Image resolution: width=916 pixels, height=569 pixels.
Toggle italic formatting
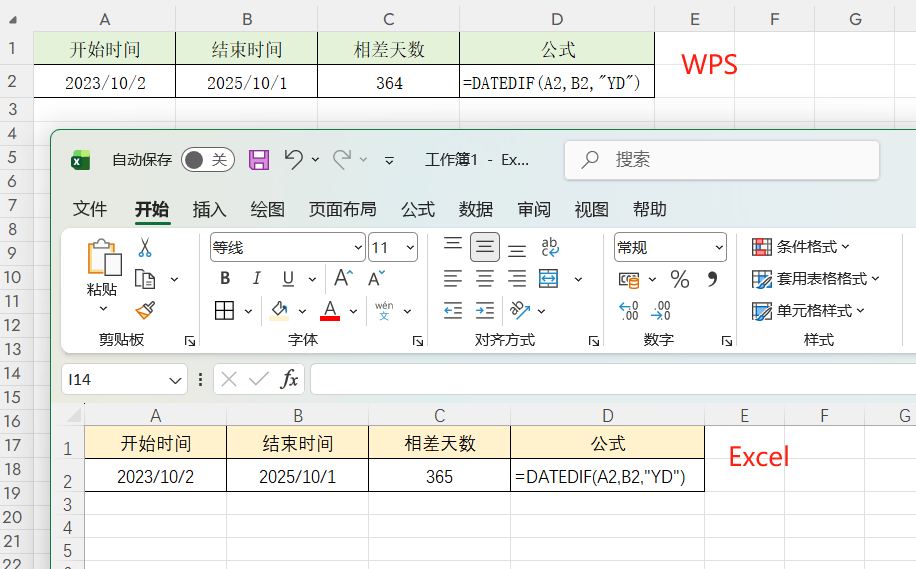pyautogui.click(x=256, y=279)
